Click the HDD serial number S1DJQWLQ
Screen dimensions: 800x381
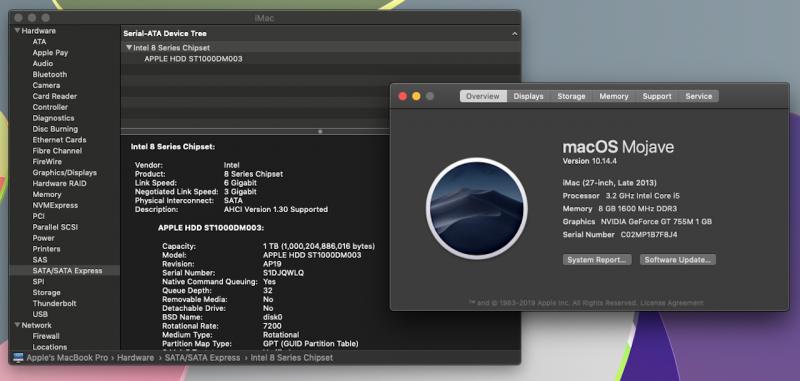(x=283, y=273)
